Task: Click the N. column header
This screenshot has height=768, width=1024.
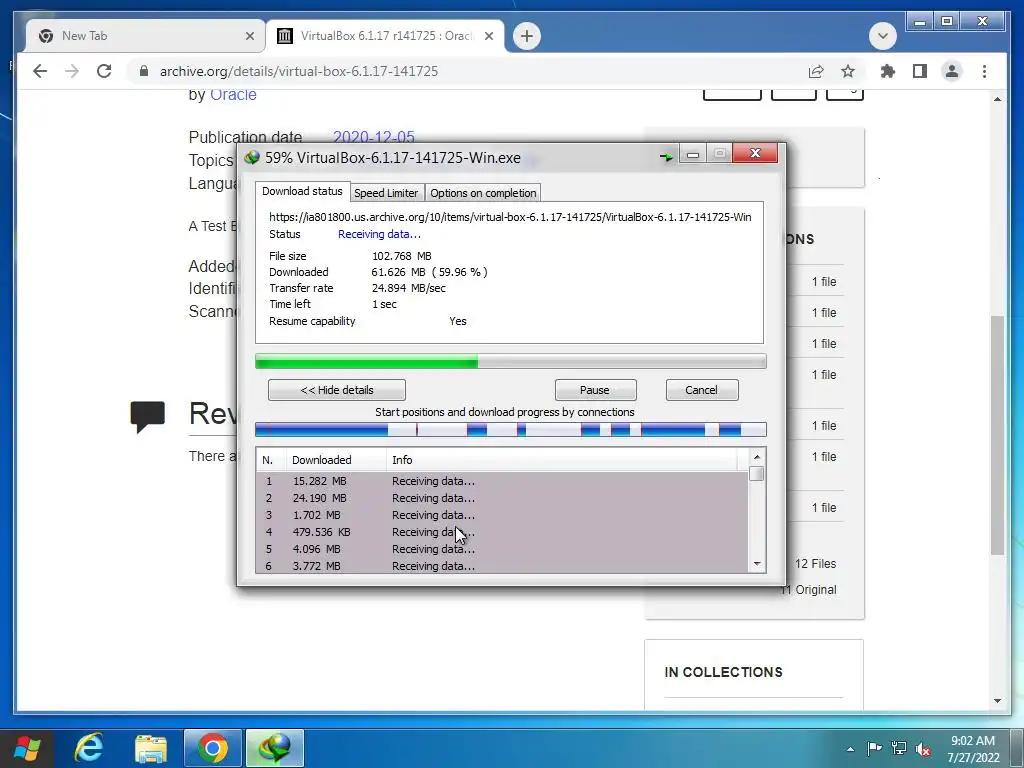Action: pos(271,460)
